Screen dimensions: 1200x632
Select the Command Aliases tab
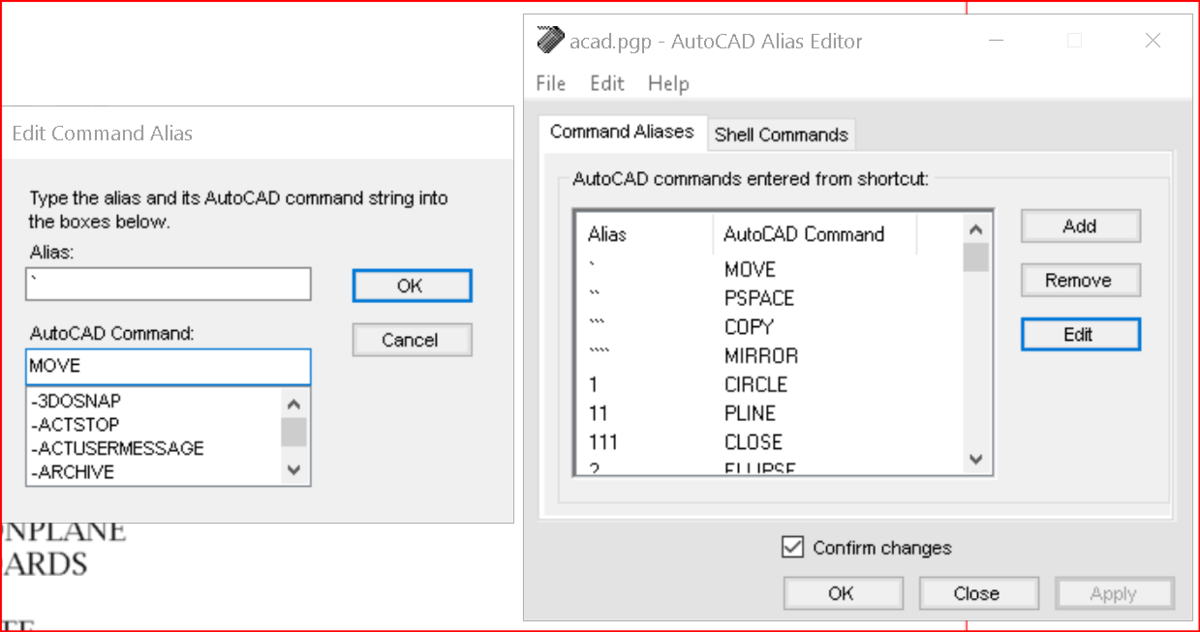[x=621, y=132]
